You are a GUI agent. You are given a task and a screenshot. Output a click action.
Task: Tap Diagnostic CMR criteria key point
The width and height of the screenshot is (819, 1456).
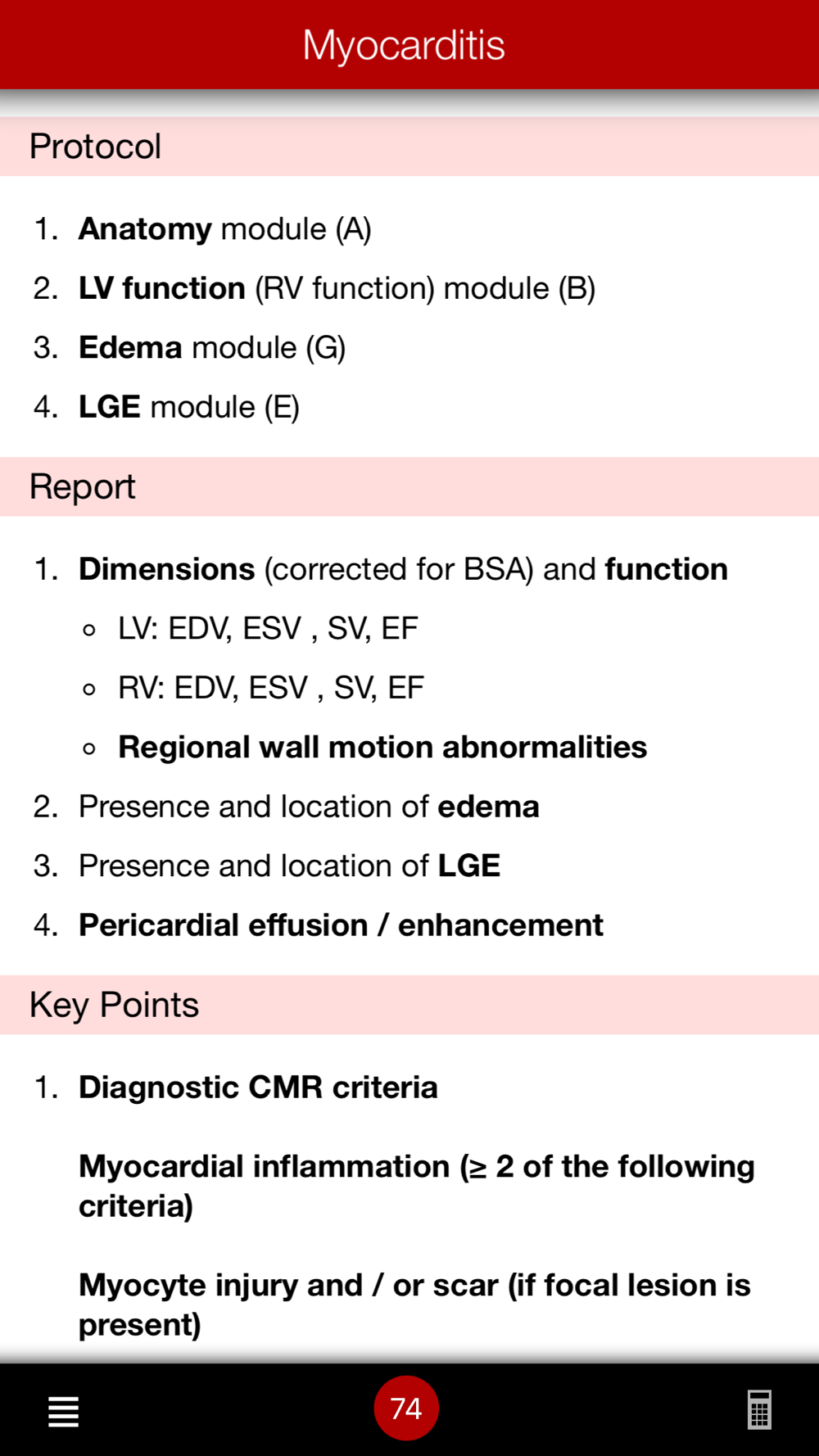tap(258, 1087)
